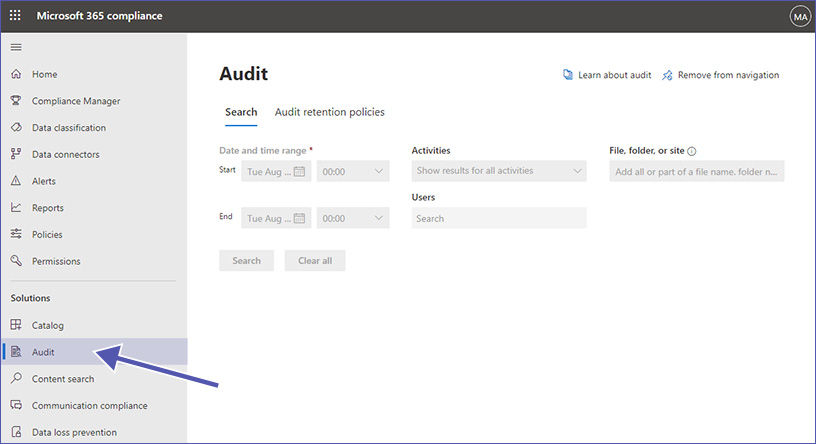Click the Search button
816x444 pixels.
246,260
